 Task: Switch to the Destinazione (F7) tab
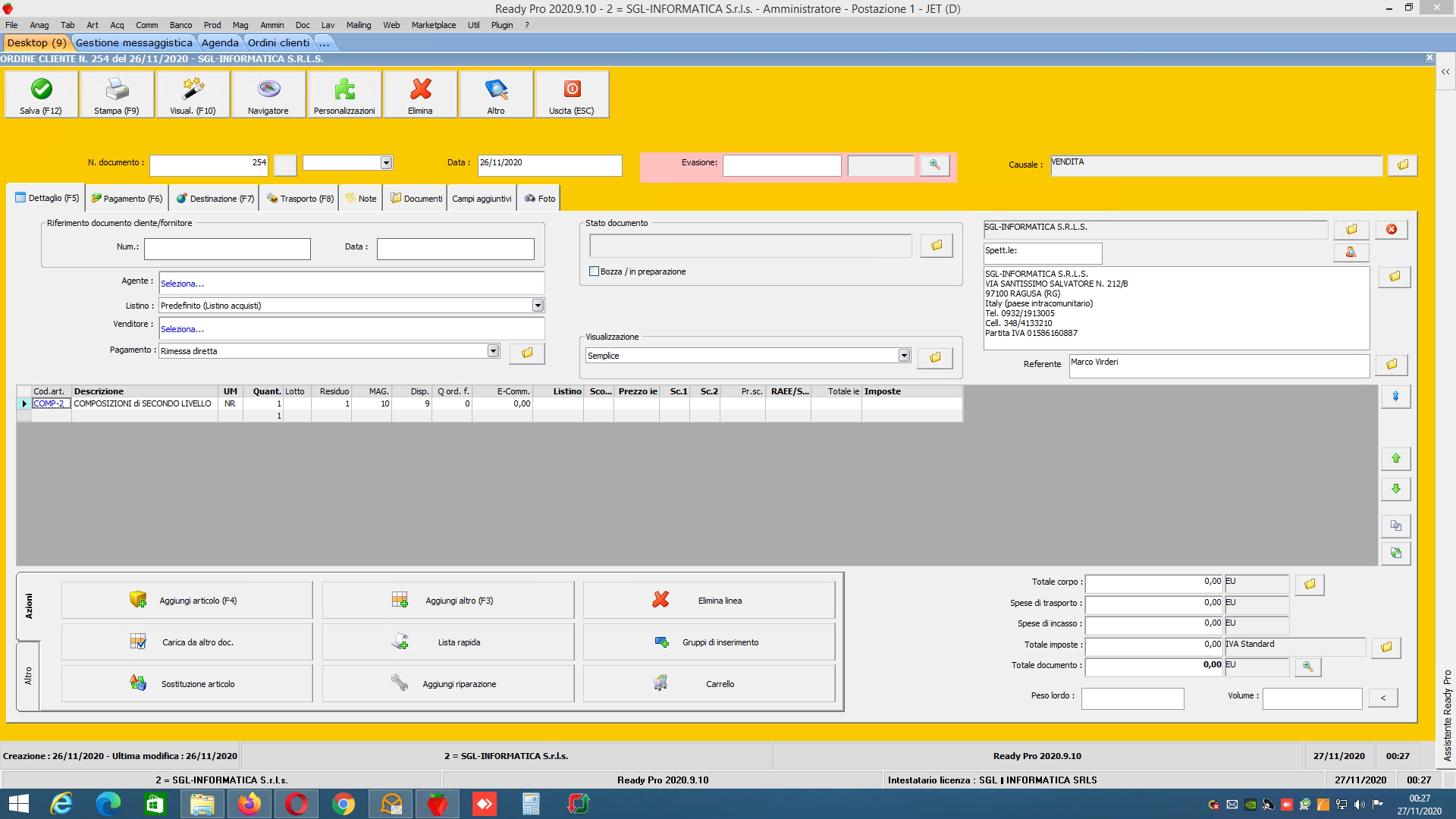215,199
